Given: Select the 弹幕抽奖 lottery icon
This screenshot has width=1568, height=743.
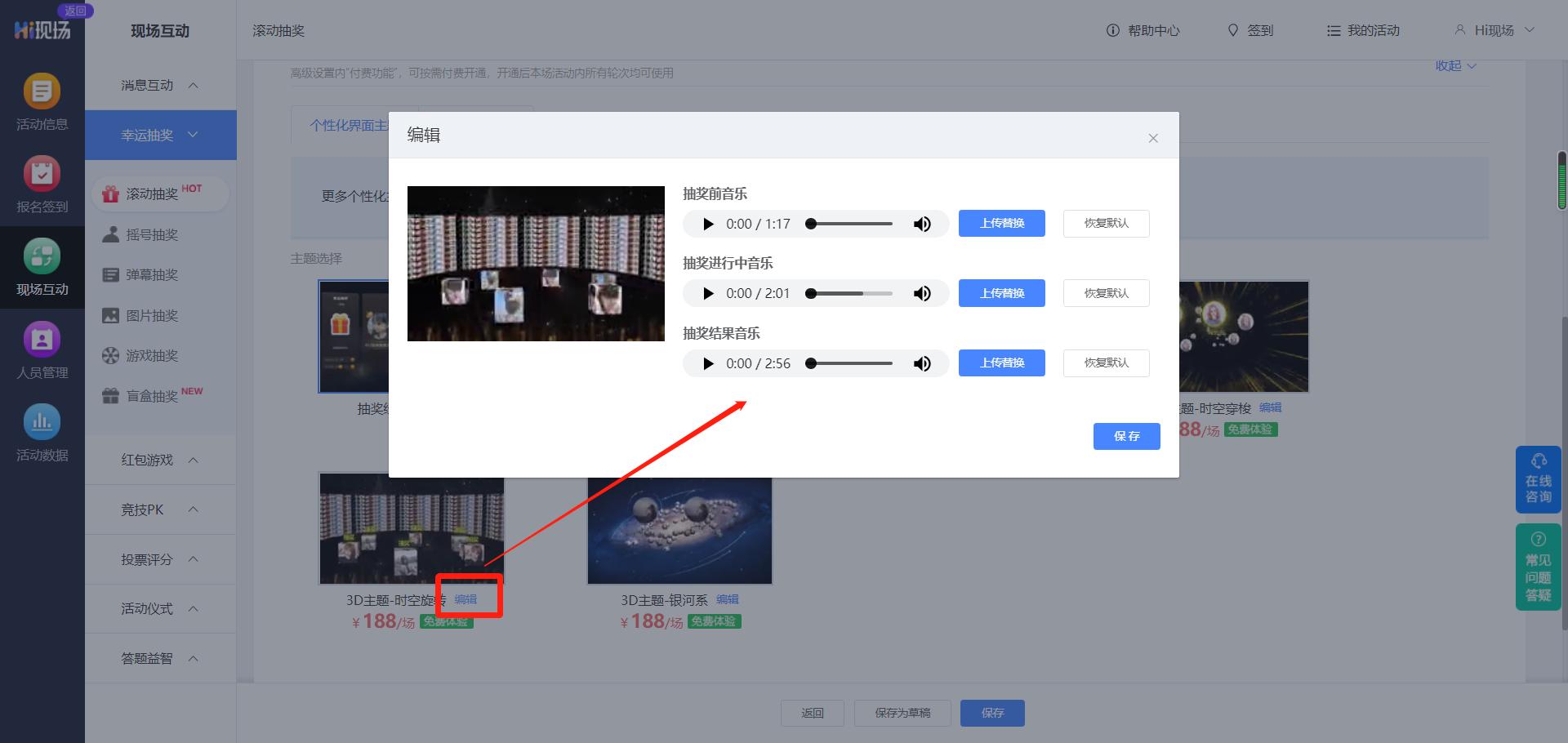Looking at the screenshot, I should click(110, 274).
